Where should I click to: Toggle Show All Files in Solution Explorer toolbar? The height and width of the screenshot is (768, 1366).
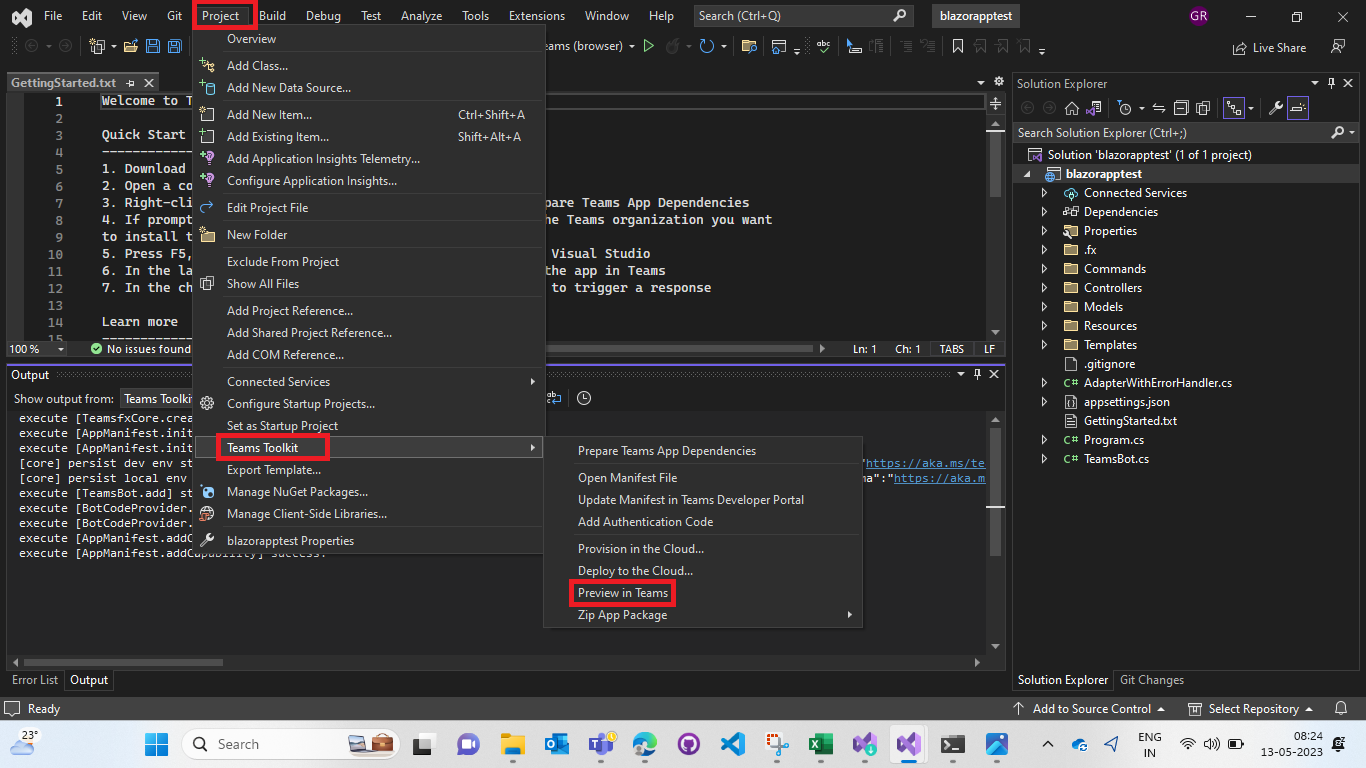(x=1203, y=108)
